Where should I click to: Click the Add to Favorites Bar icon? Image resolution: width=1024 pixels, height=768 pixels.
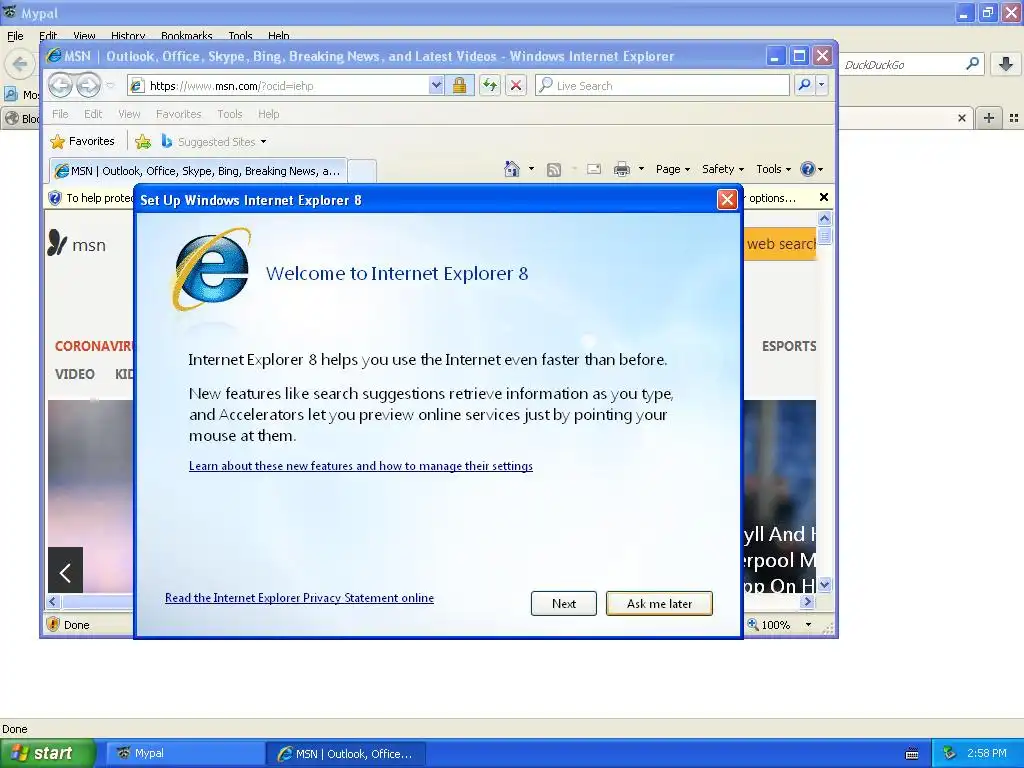coord(142,141)
